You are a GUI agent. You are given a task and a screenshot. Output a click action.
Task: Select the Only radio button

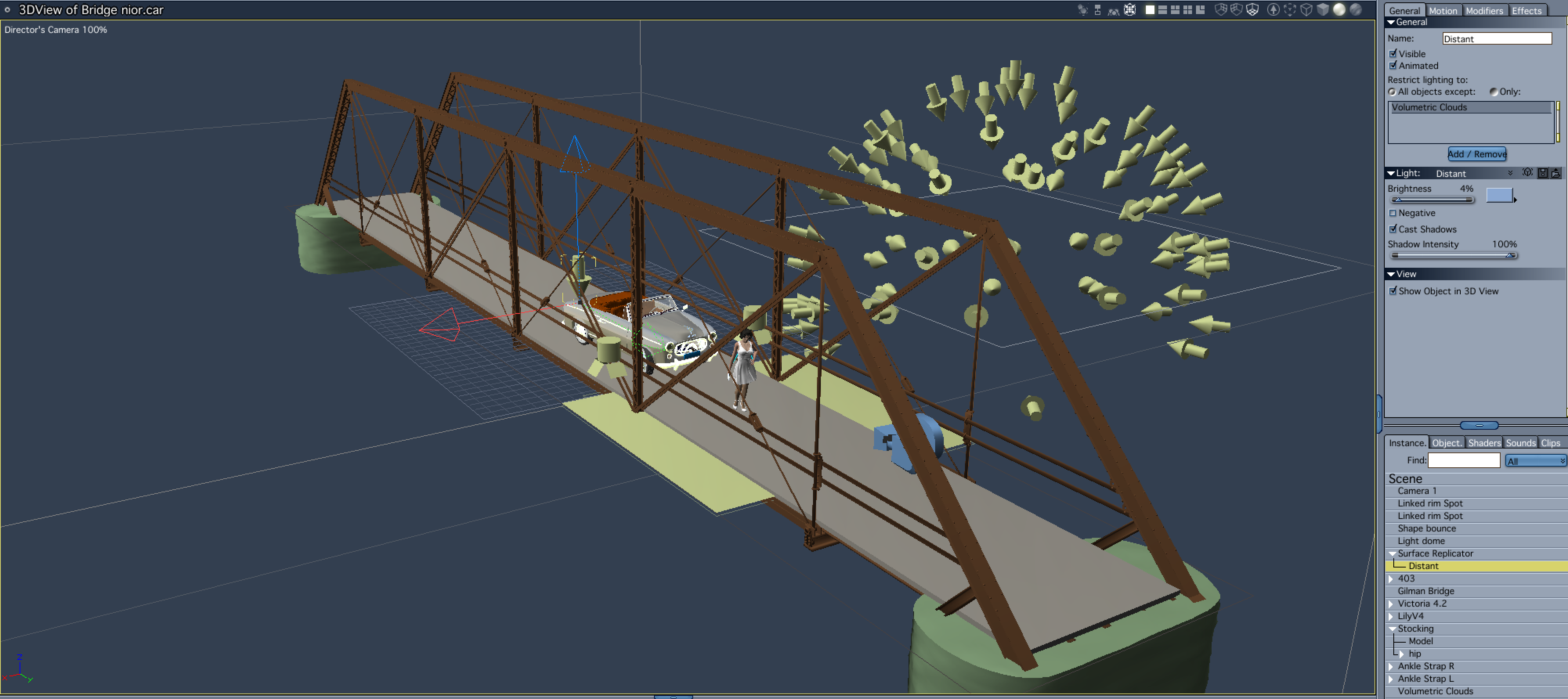coord(1493,92)
